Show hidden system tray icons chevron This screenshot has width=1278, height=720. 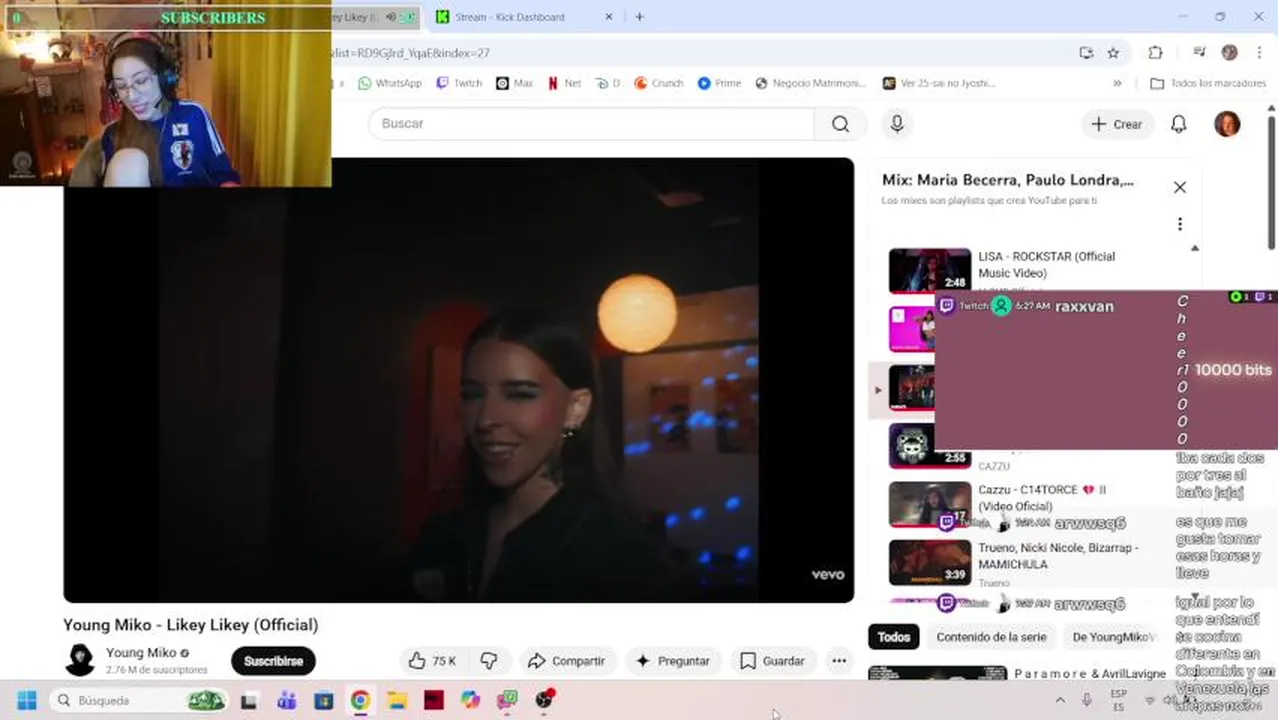[x=1060, y=700]
